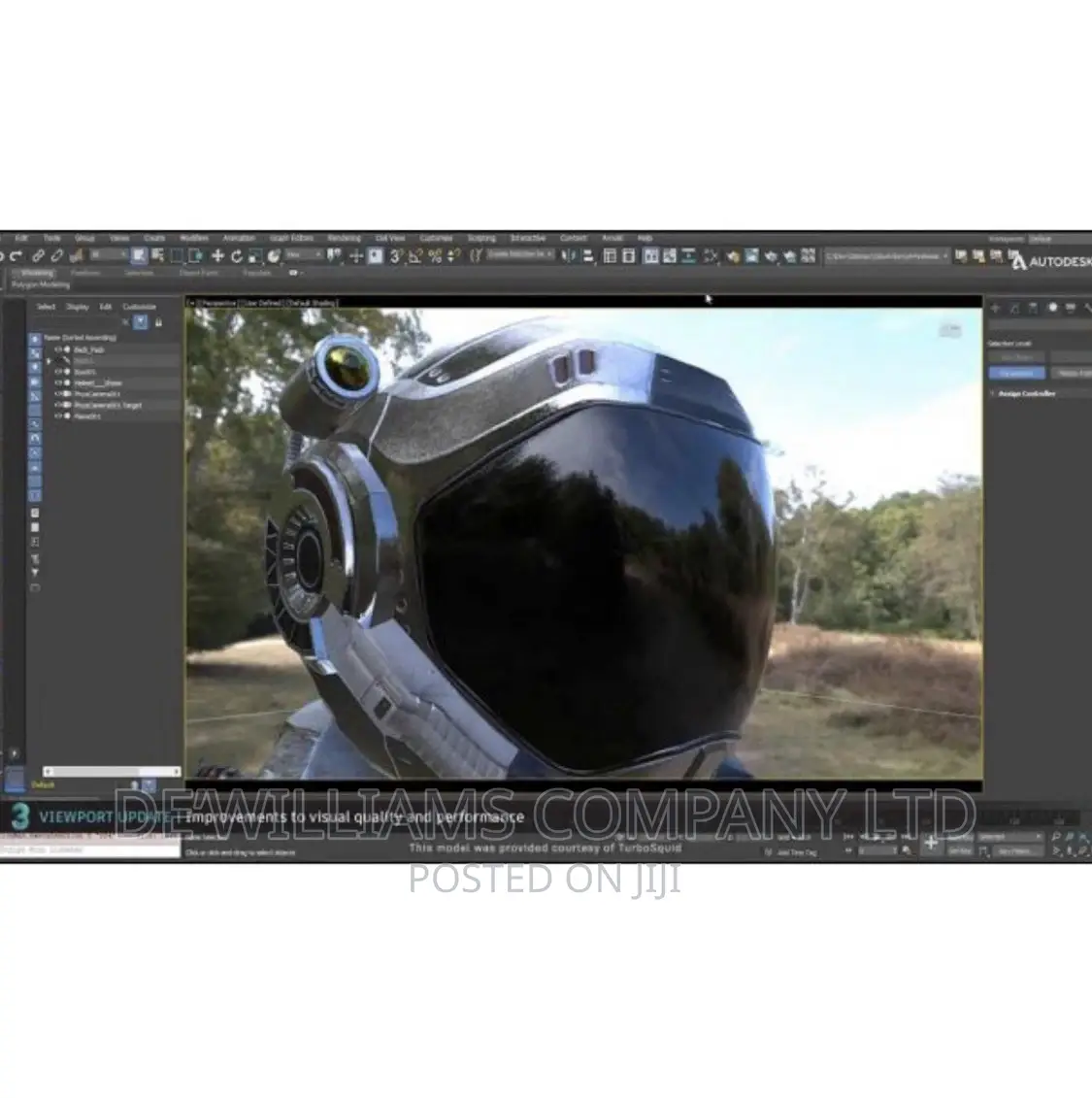
Task: Click the Window/Crossing selection icon
Action: tap(195, 256)
